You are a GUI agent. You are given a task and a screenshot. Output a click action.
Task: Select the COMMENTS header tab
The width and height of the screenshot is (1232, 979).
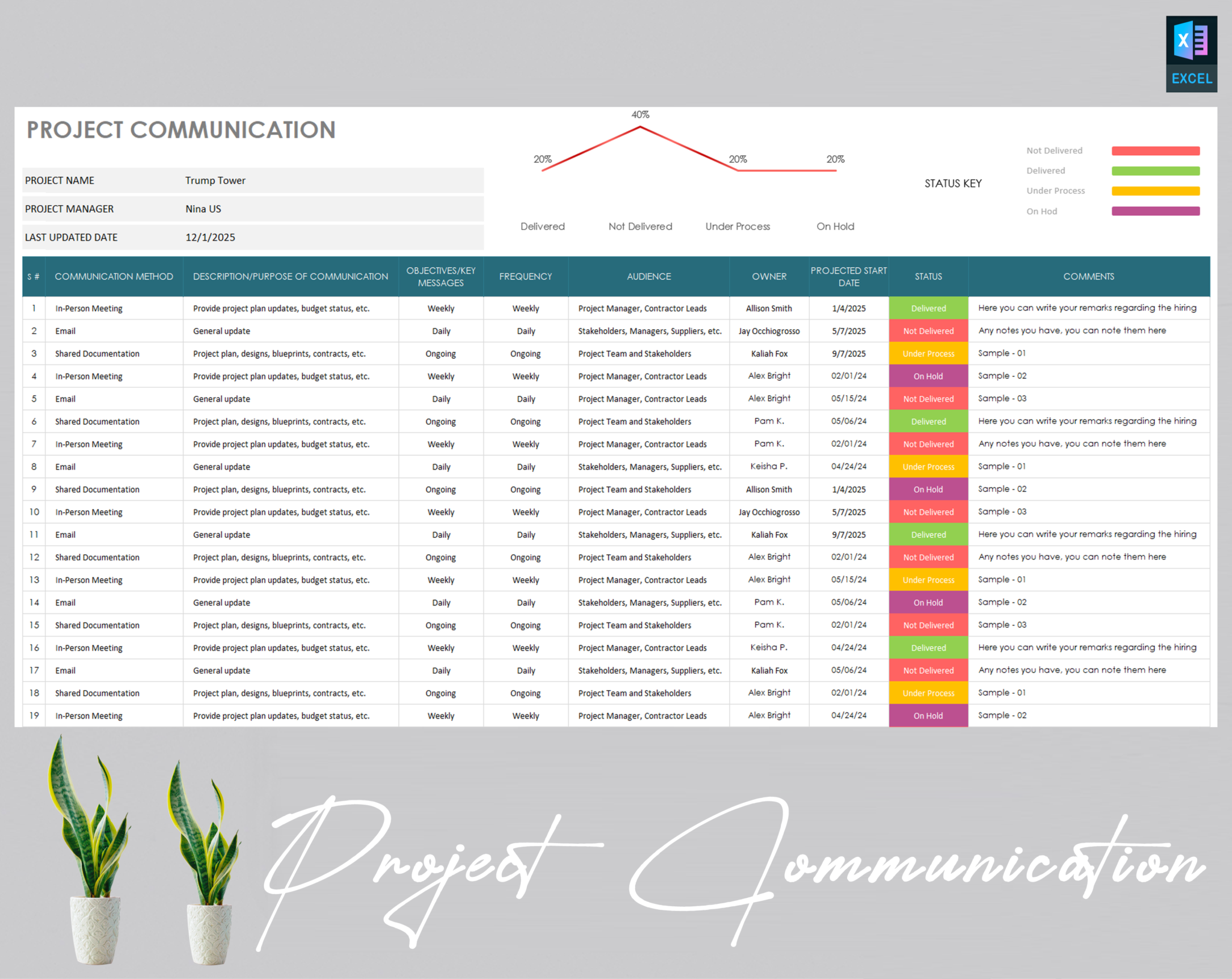tap(1088, 276)
